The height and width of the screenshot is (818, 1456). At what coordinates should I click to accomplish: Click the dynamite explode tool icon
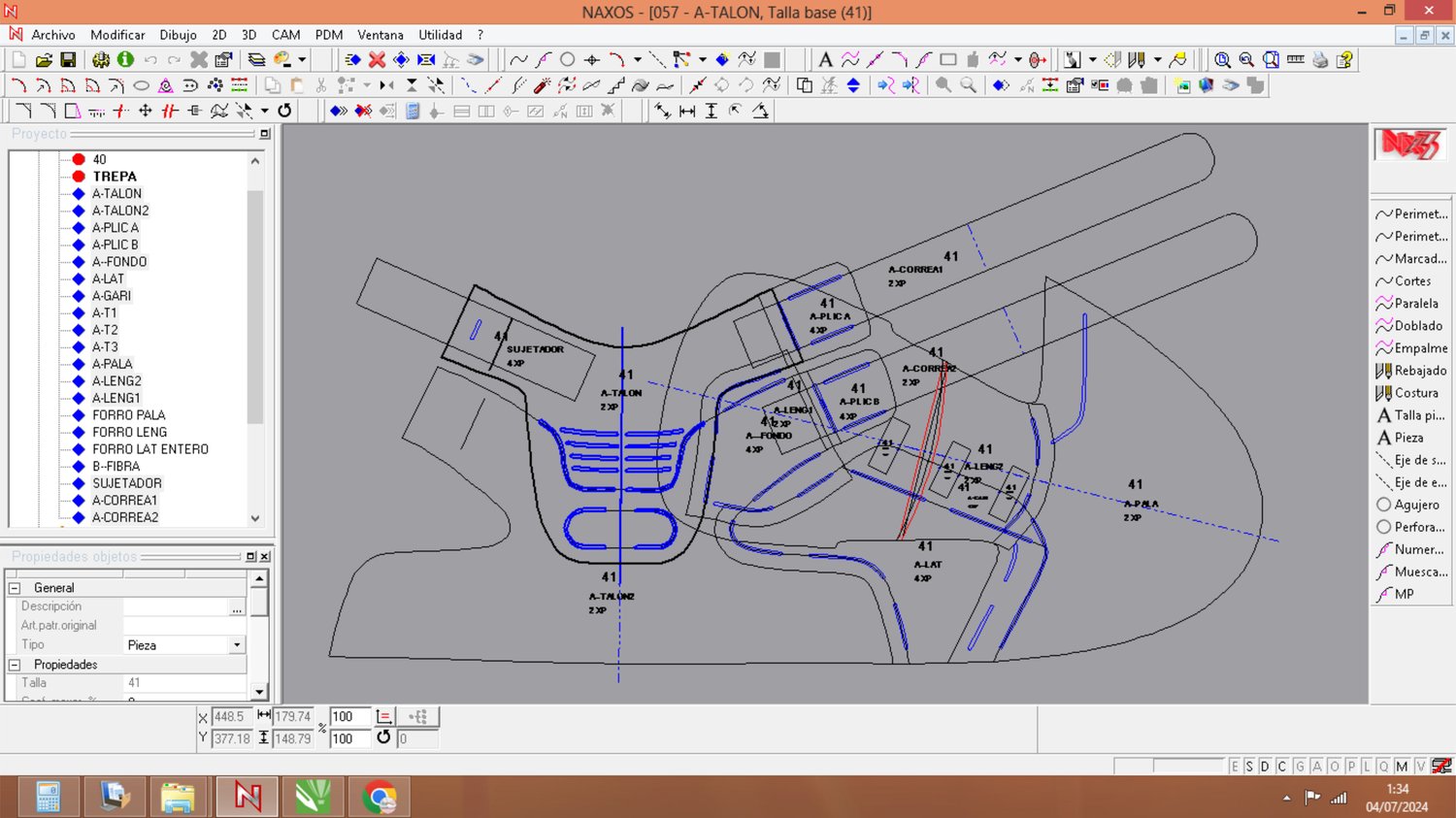(x=543, y=85)
